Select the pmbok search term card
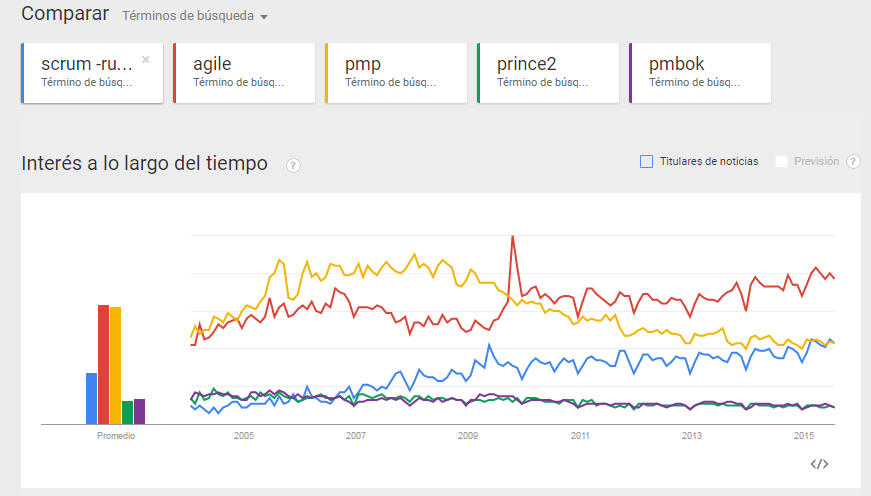 [x=700, y=72]
